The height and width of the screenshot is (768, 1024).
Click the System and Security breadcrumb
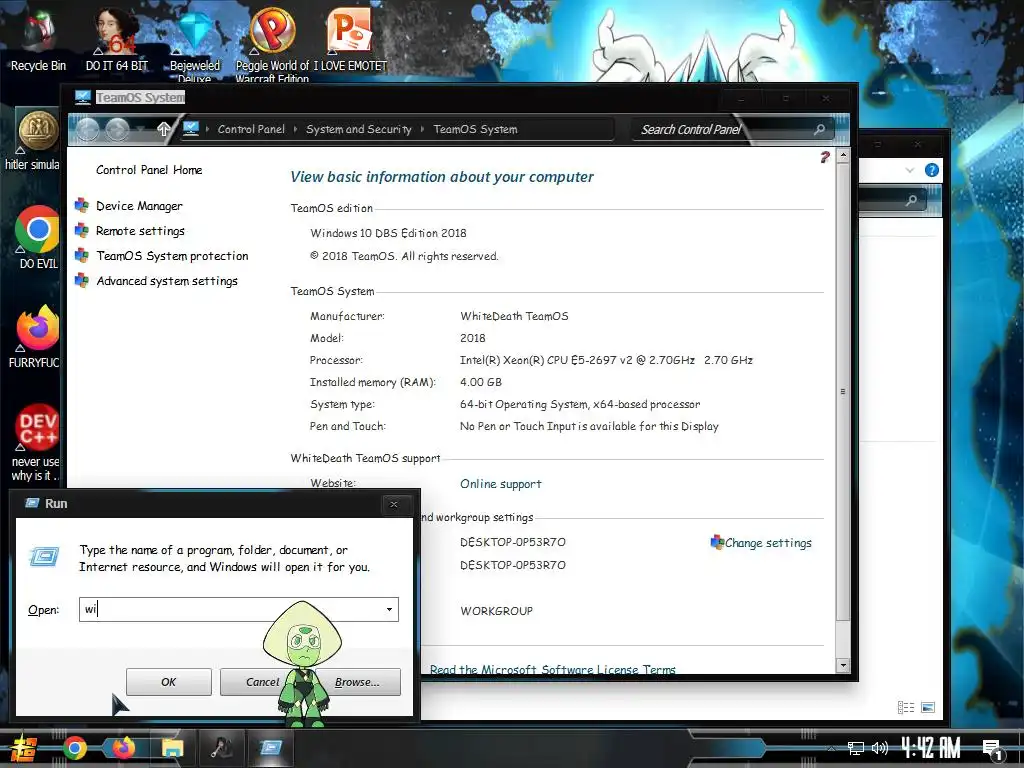pyautogui.click(x=359, y=129)
